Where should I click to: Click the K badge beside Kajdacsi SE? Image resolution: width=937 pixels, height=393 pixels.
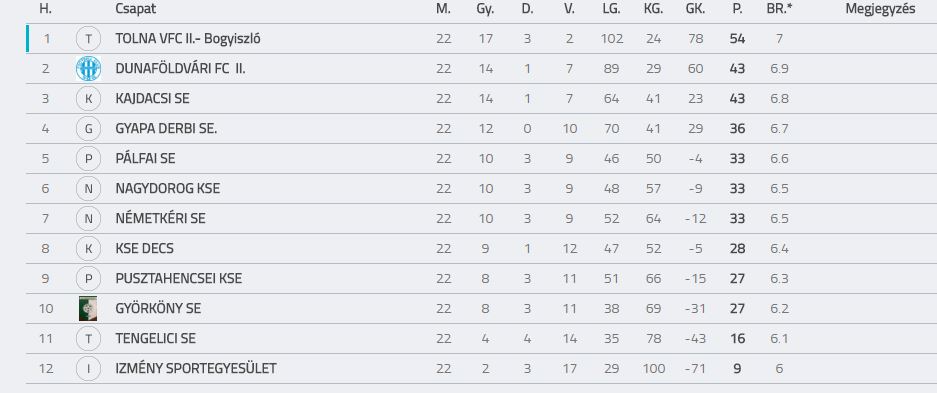[88, 99]
